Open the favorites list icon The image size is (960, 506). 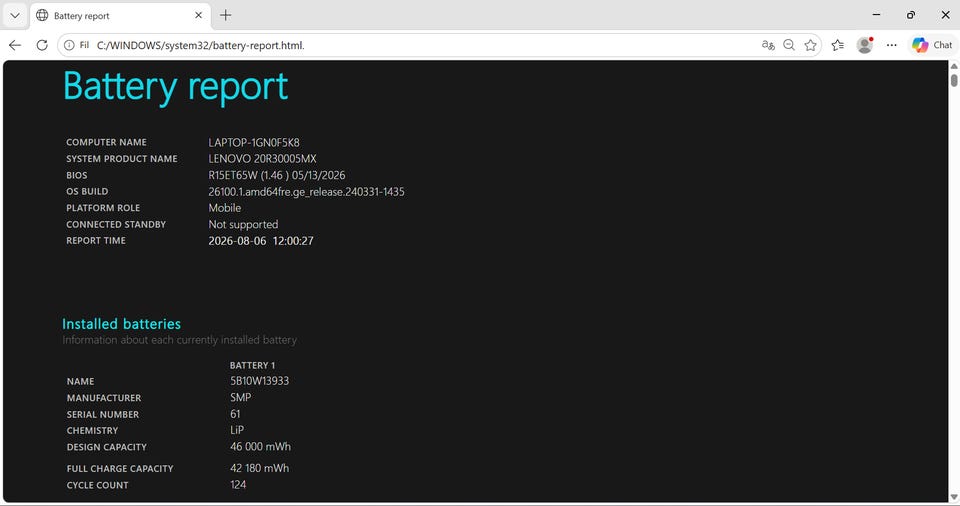(838, 45)
